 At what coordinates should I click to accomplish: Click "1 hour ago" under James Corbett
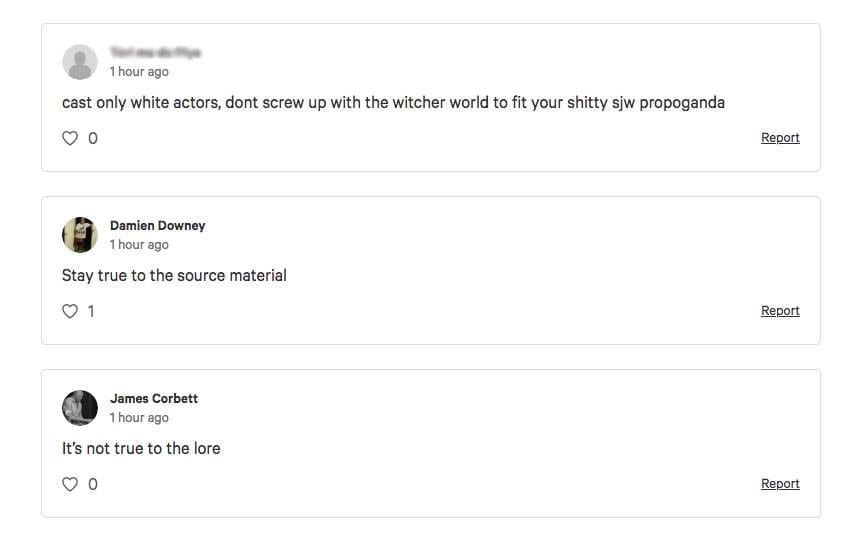[x=139, y=418]
